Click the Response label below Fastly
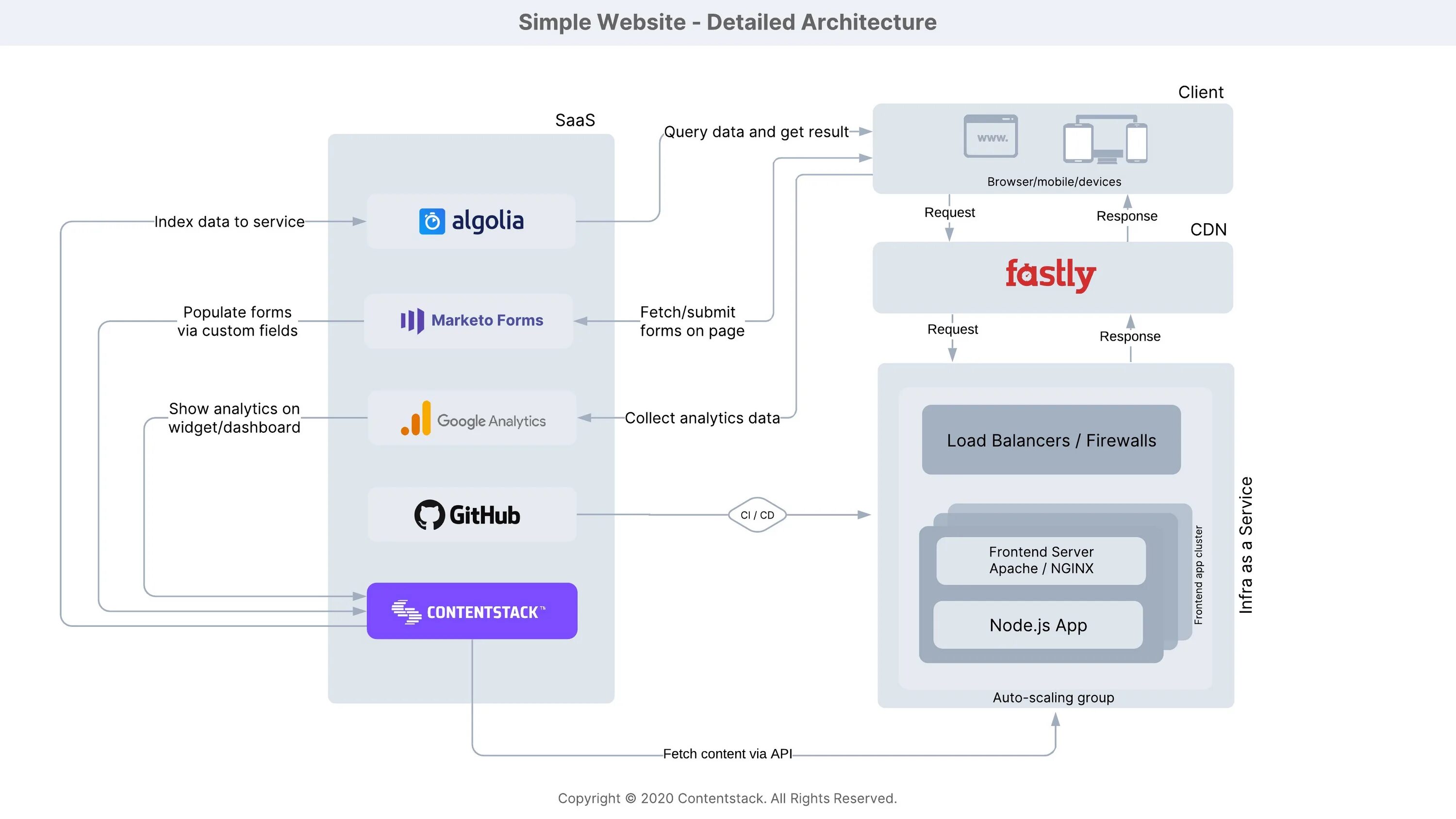1456x819 pixels. (x=1130, y=336)
